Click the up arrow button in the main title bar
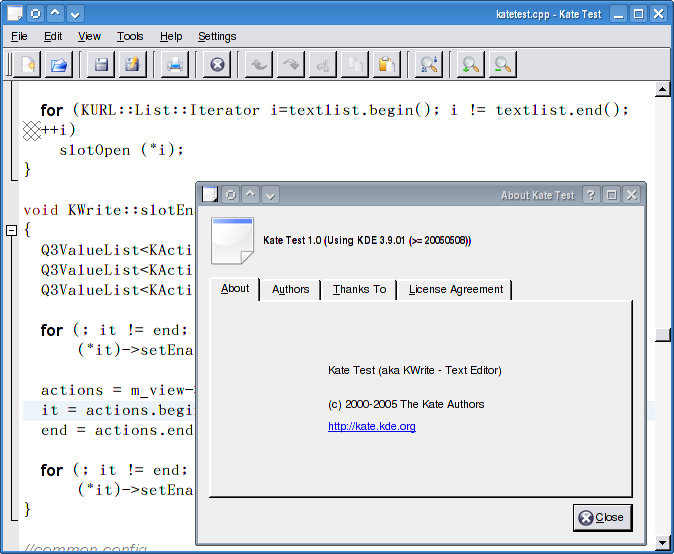Image resolution: width=674 pixels, height=554 pixels. tap(55, 14)
